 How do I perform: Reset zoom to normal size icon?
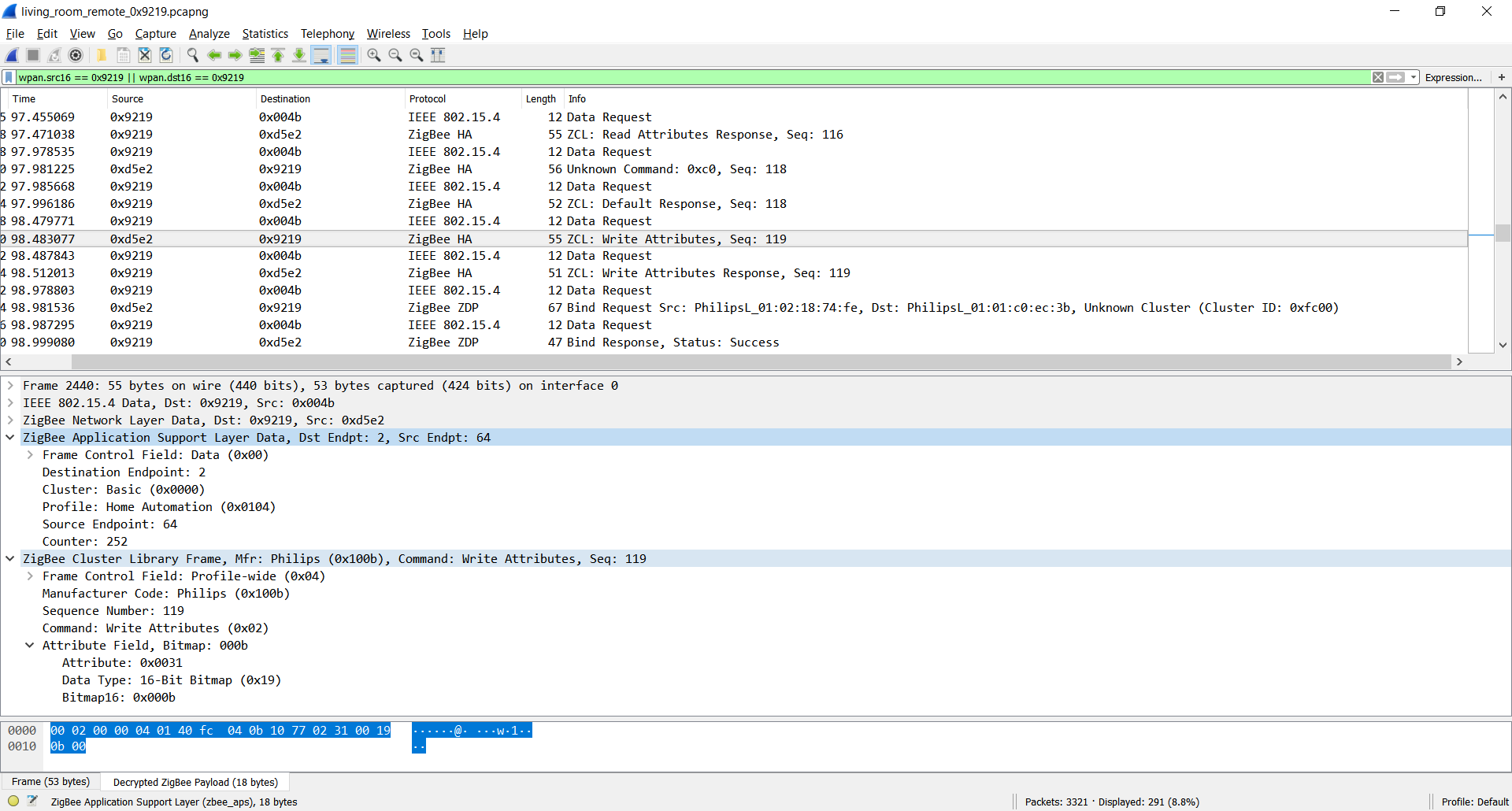tap(417, 55)
